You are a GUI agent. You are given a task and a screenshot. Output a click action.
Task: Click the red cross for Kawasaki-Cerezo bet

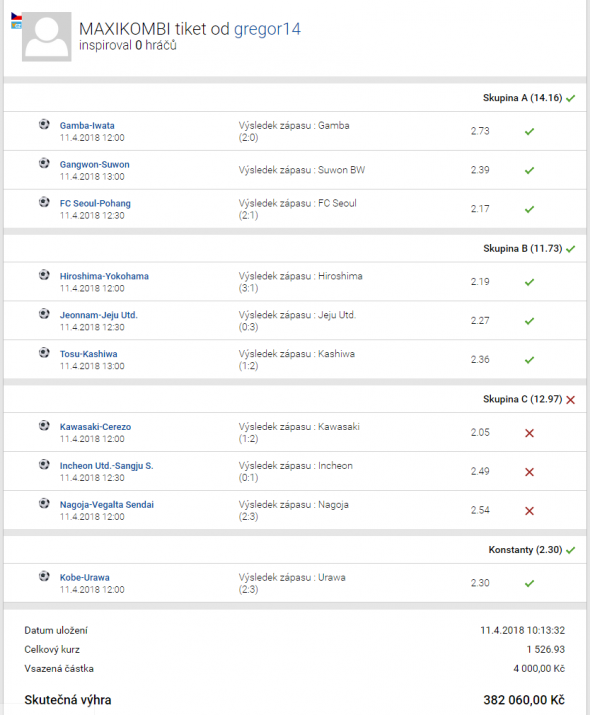(x=529, y=433)
